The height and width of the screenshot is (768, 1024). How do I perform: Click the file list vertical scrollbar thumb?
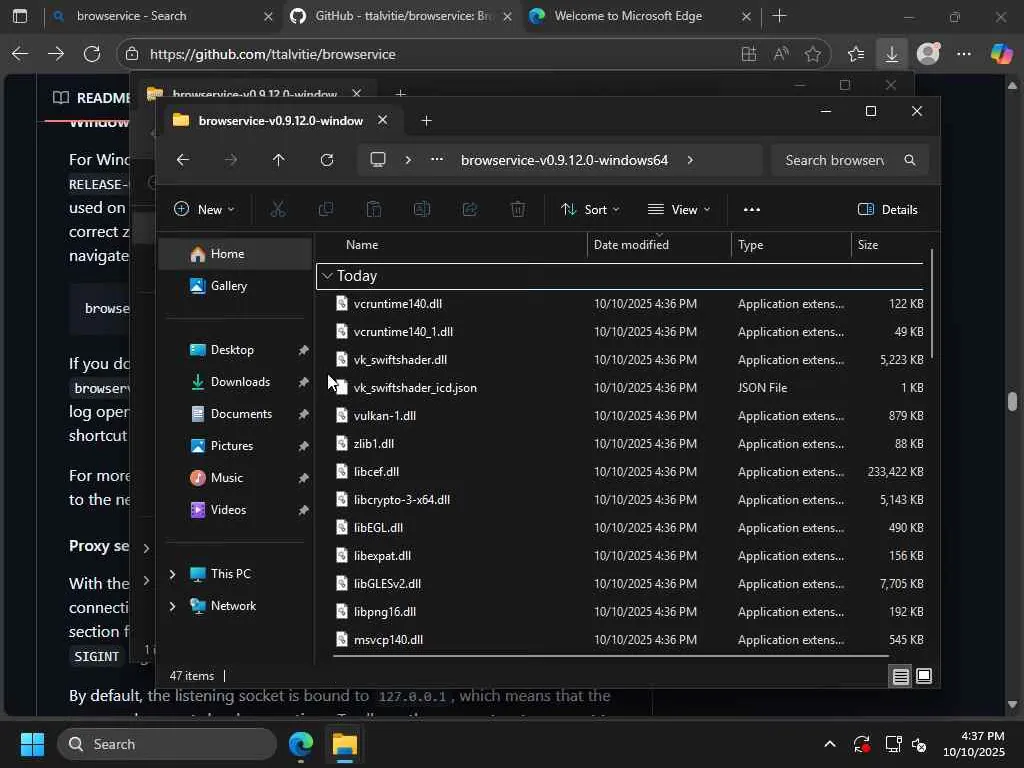point(932,304)
